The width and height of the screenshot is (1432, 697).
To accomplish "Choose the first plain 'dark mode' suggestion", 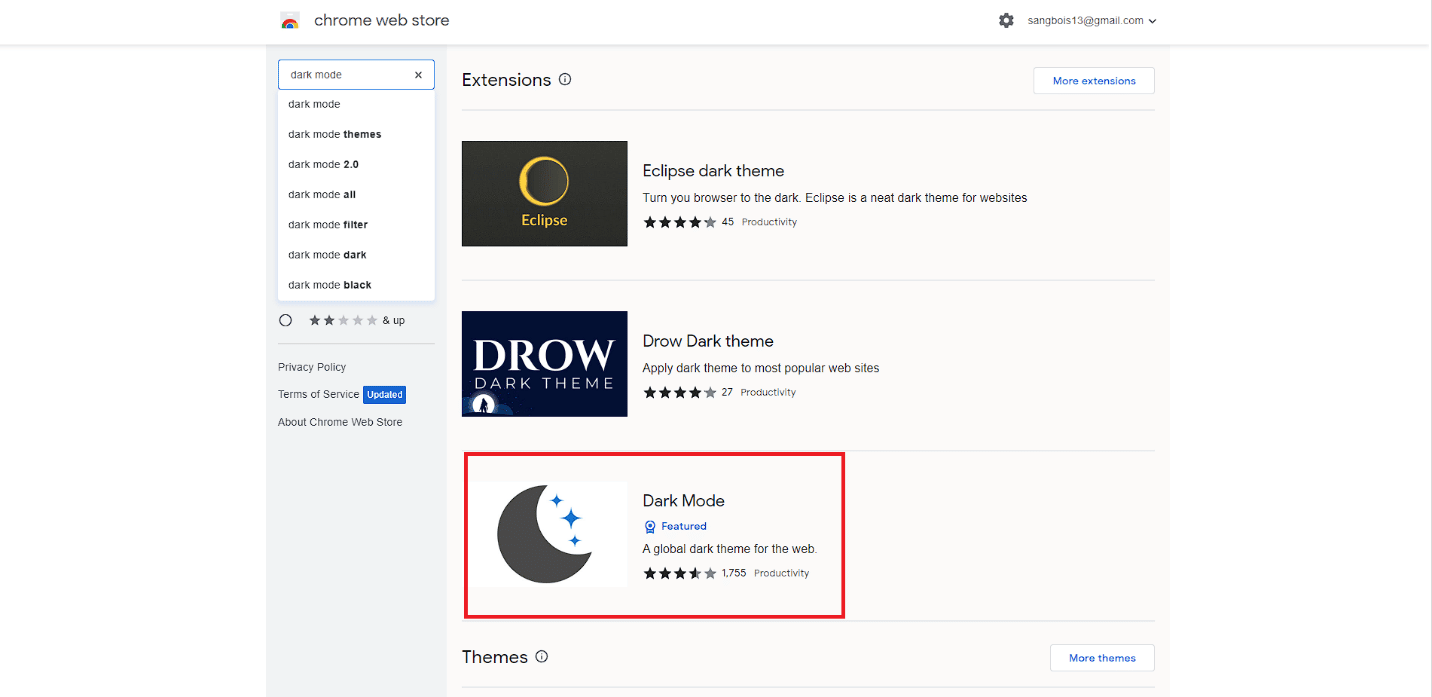I will click(x=356, y=104).
